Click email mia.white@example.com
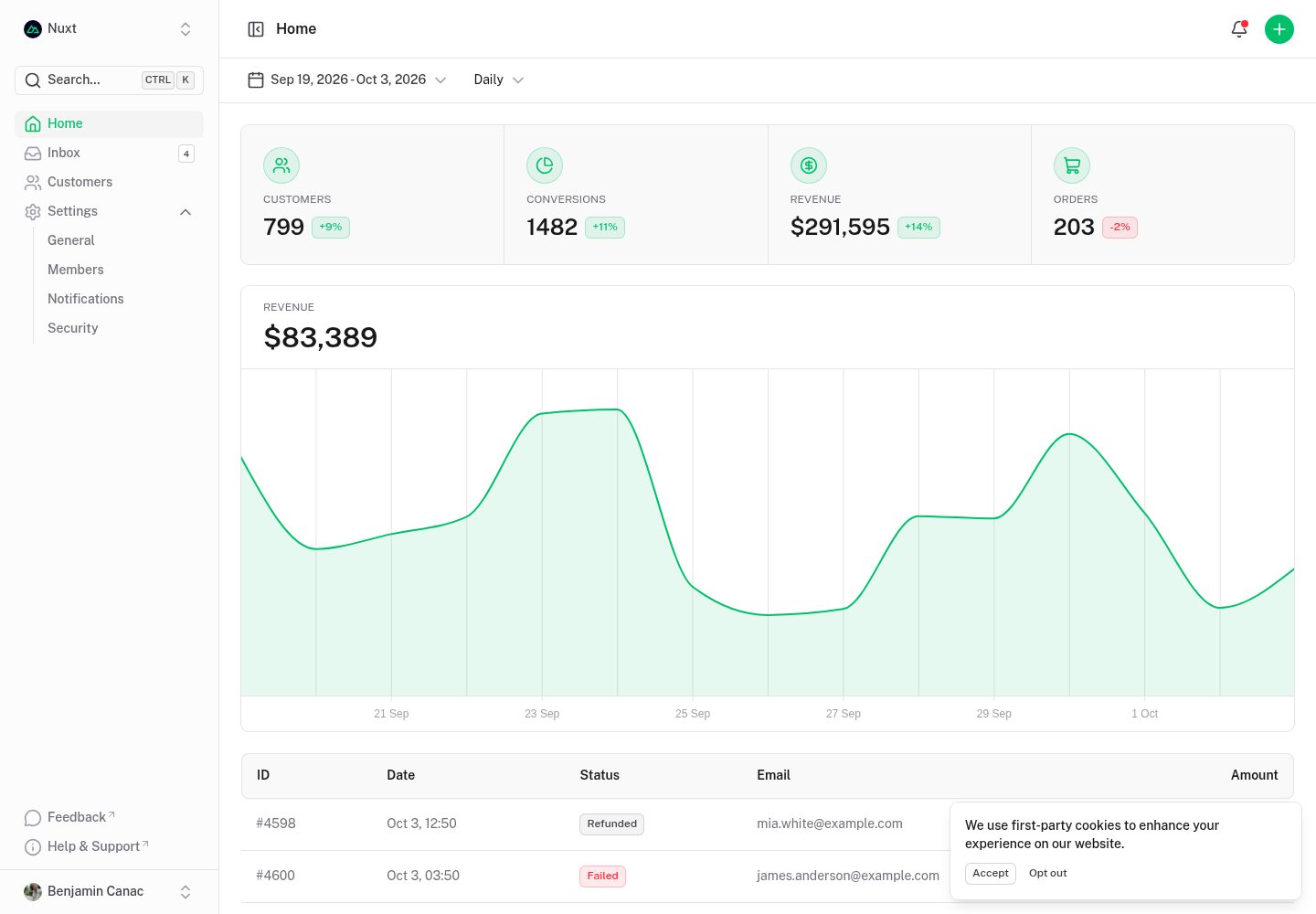The height and width of the screenshot is (914, 1316). [x=830, y=824]
